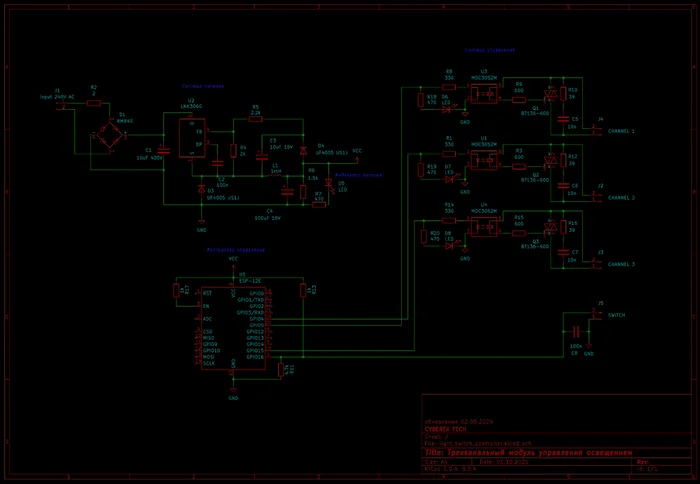The width and height of the screenshot is (700, 484).
Task: Select the R5 2.2k resistor symbol
Action: (255, 119)
